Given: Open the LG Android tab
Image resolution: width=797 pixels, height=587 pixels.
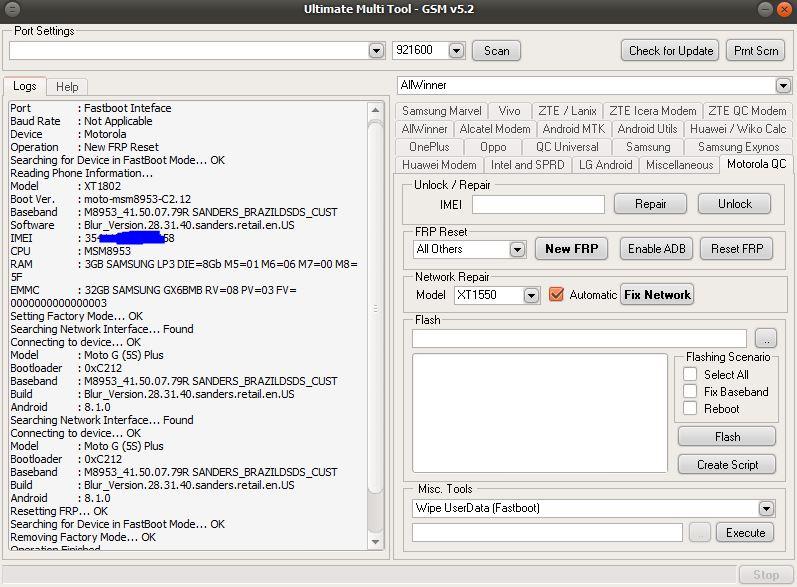Looking at the screenshot, I should click(x=605, y=165).
